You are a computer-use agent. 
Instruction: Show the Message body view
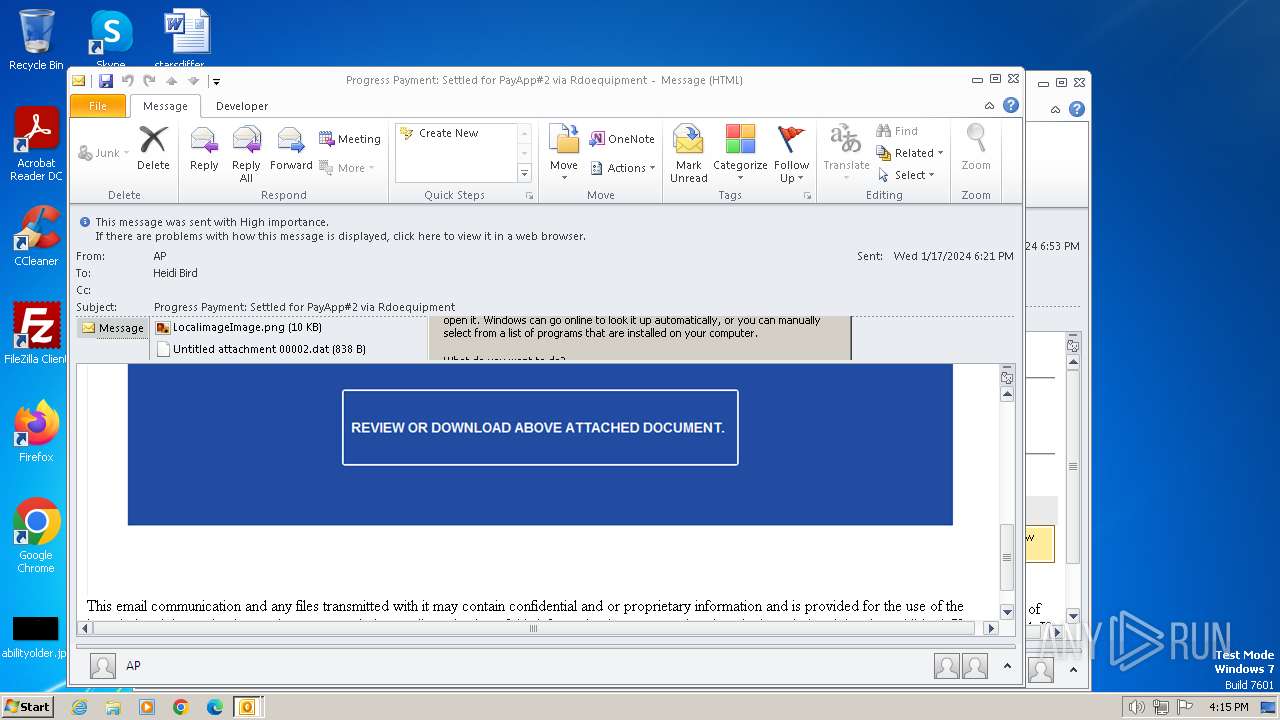[x=113, y=328]
